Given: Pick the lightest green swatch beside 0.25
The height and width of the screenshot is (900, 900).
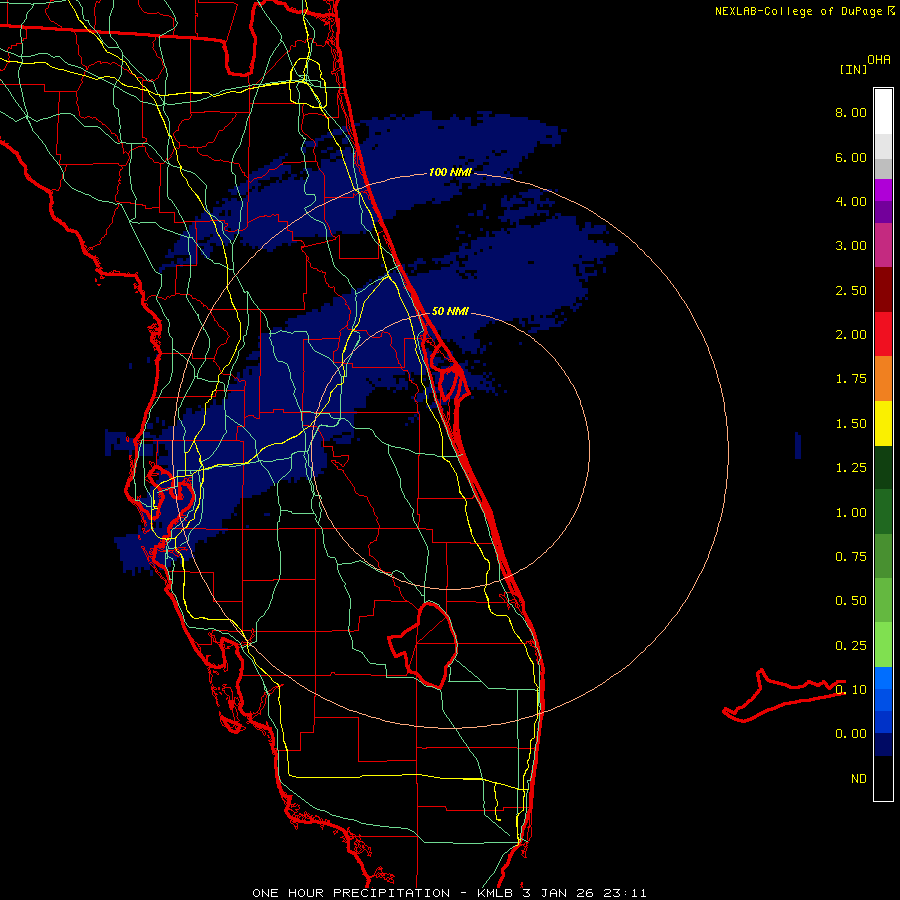Looking at the screenshot, I should pos(883,645).
